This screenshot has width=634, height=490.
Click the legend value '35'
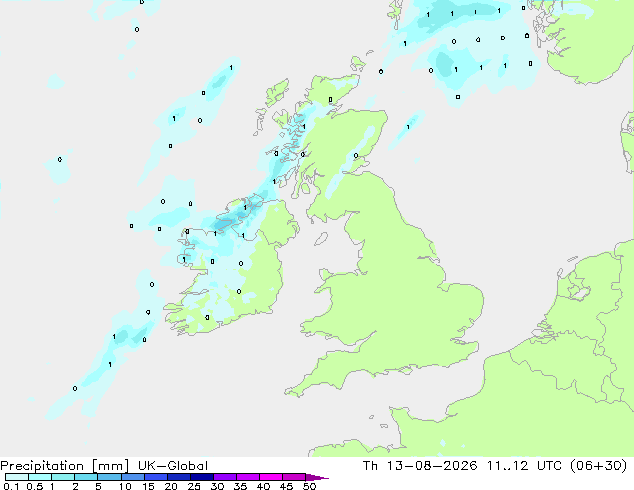[240, 486]
